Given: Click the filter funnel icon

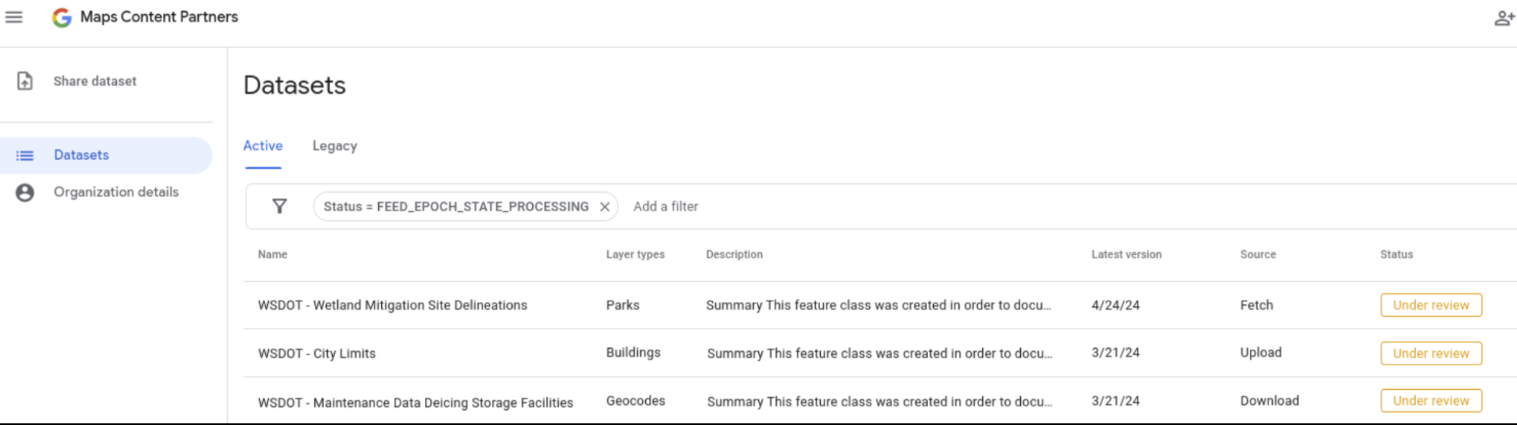Looking at the screenshot, I should click(280, 206).
